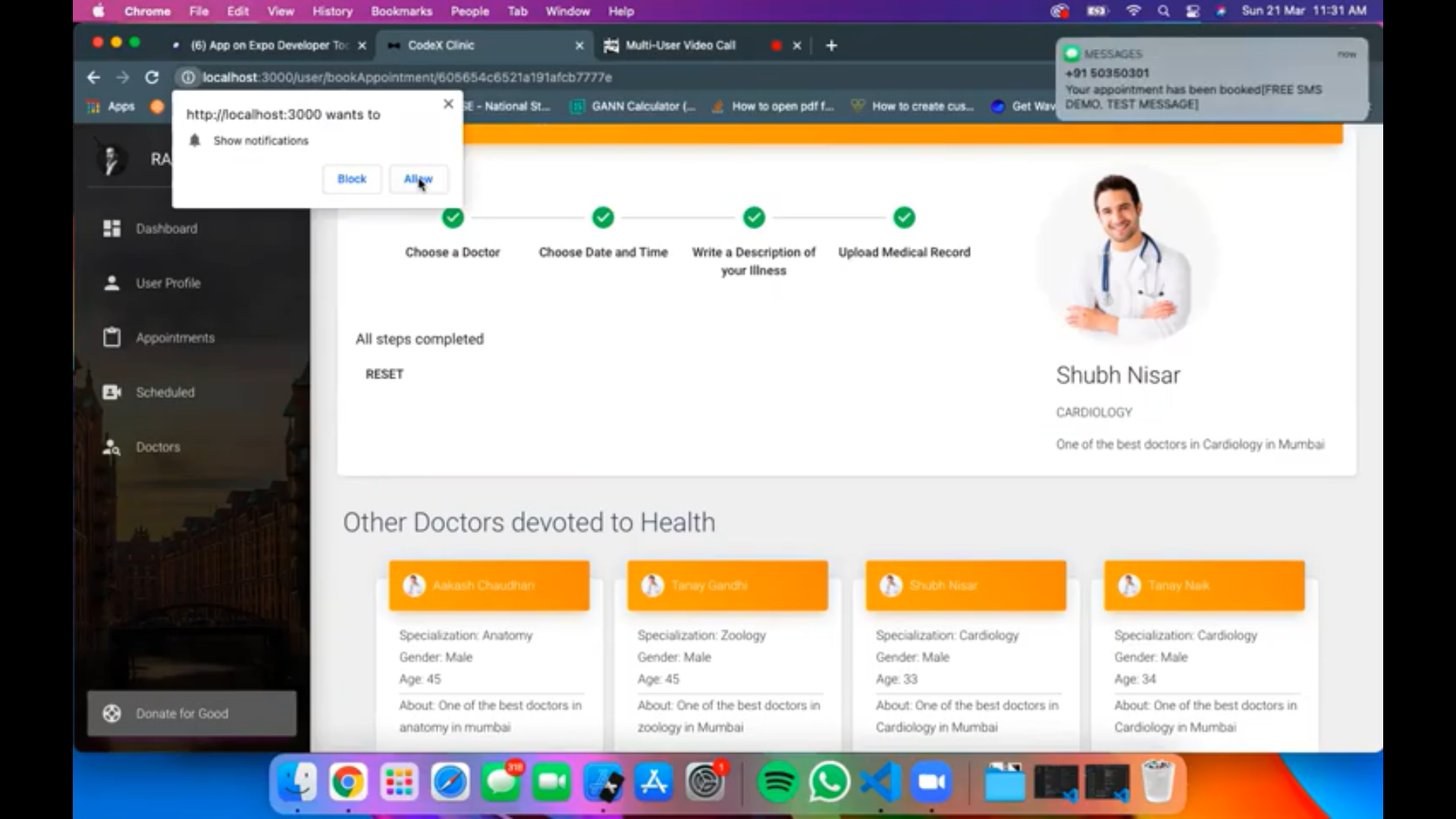Viewport: 1456px width, 819px height.
Task: Open the People menu
Action: click(470, 11)
